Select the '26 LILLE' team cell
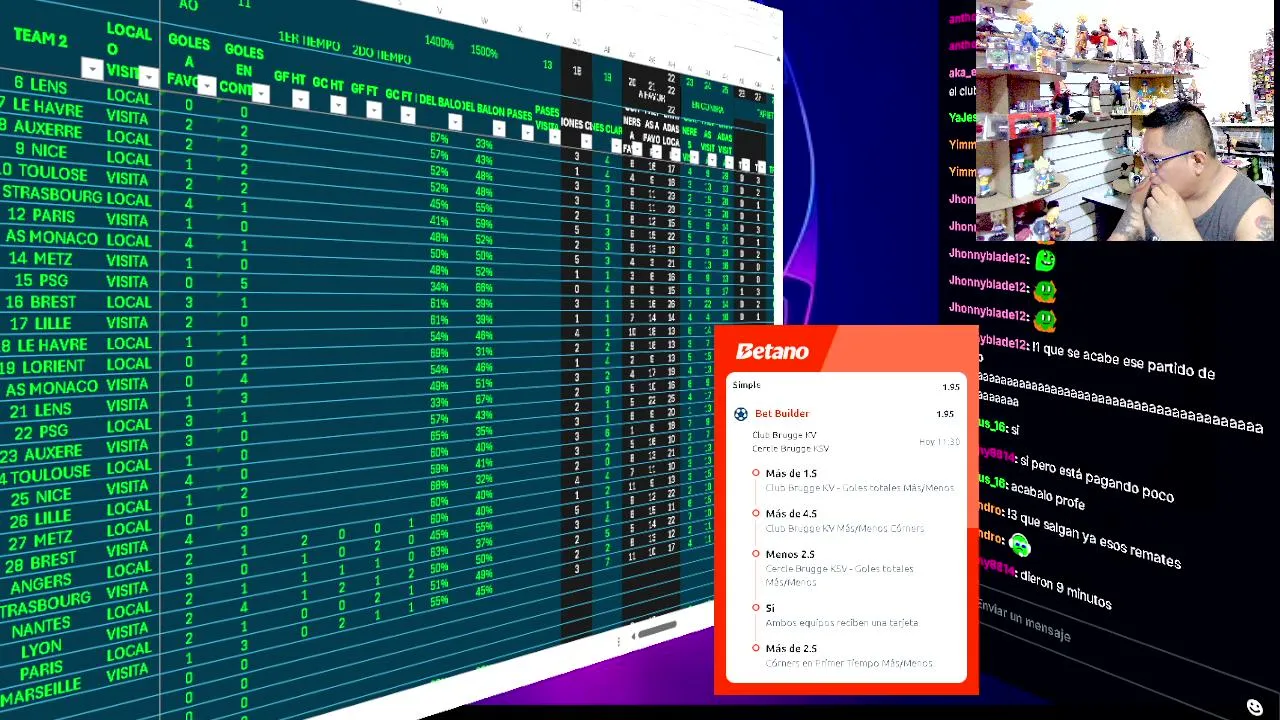 [x=40, y=519]
